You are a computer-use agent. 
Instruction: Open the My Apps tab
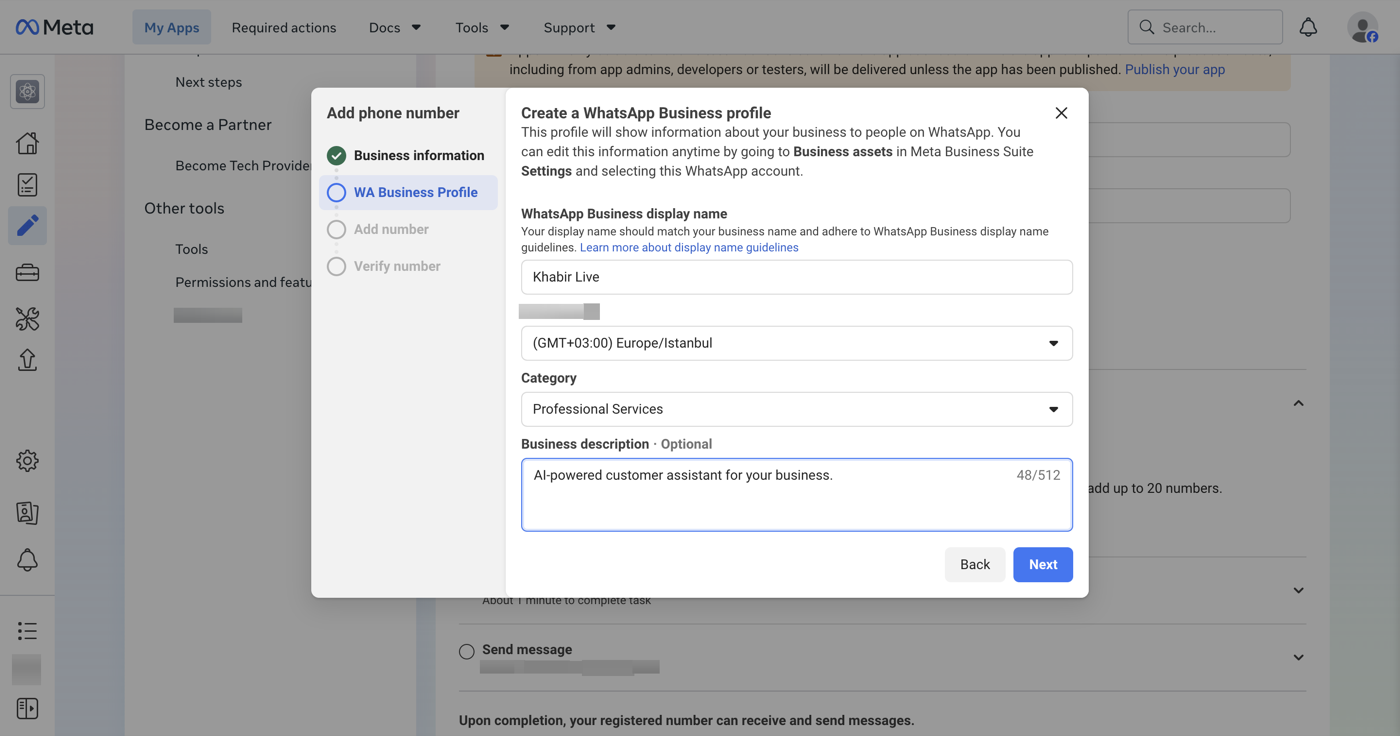(172, 27)
